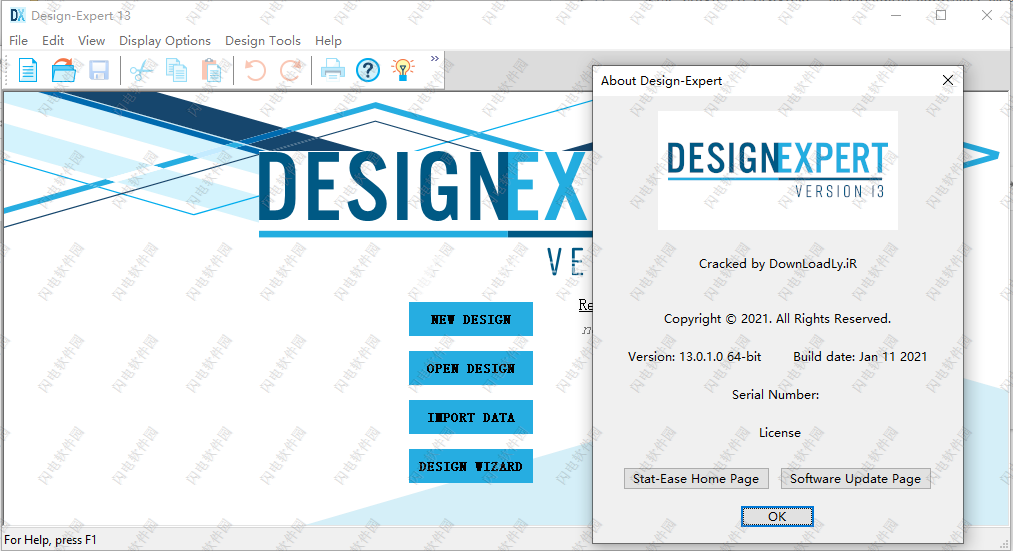The image size is (1013, 551).
Task: Open the Help menu
Action: point(328,41)
